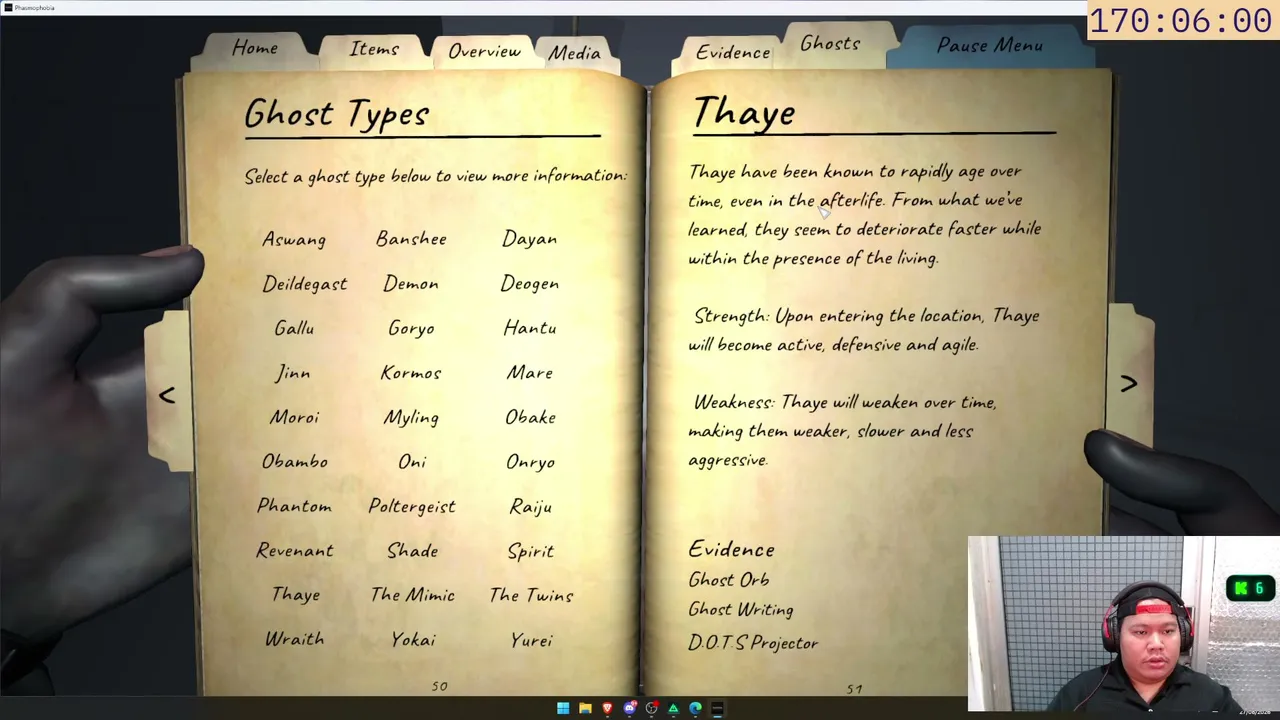
Task: Go to the Evidence tab
Action: [x=733, y=53]
